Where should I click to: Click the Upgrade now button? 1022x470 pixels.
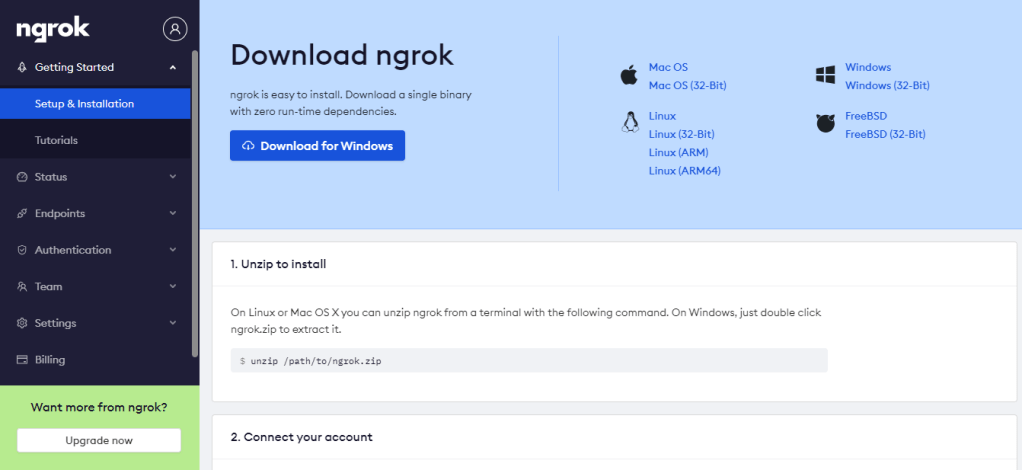pyautogui.click(x=99, y=440)
